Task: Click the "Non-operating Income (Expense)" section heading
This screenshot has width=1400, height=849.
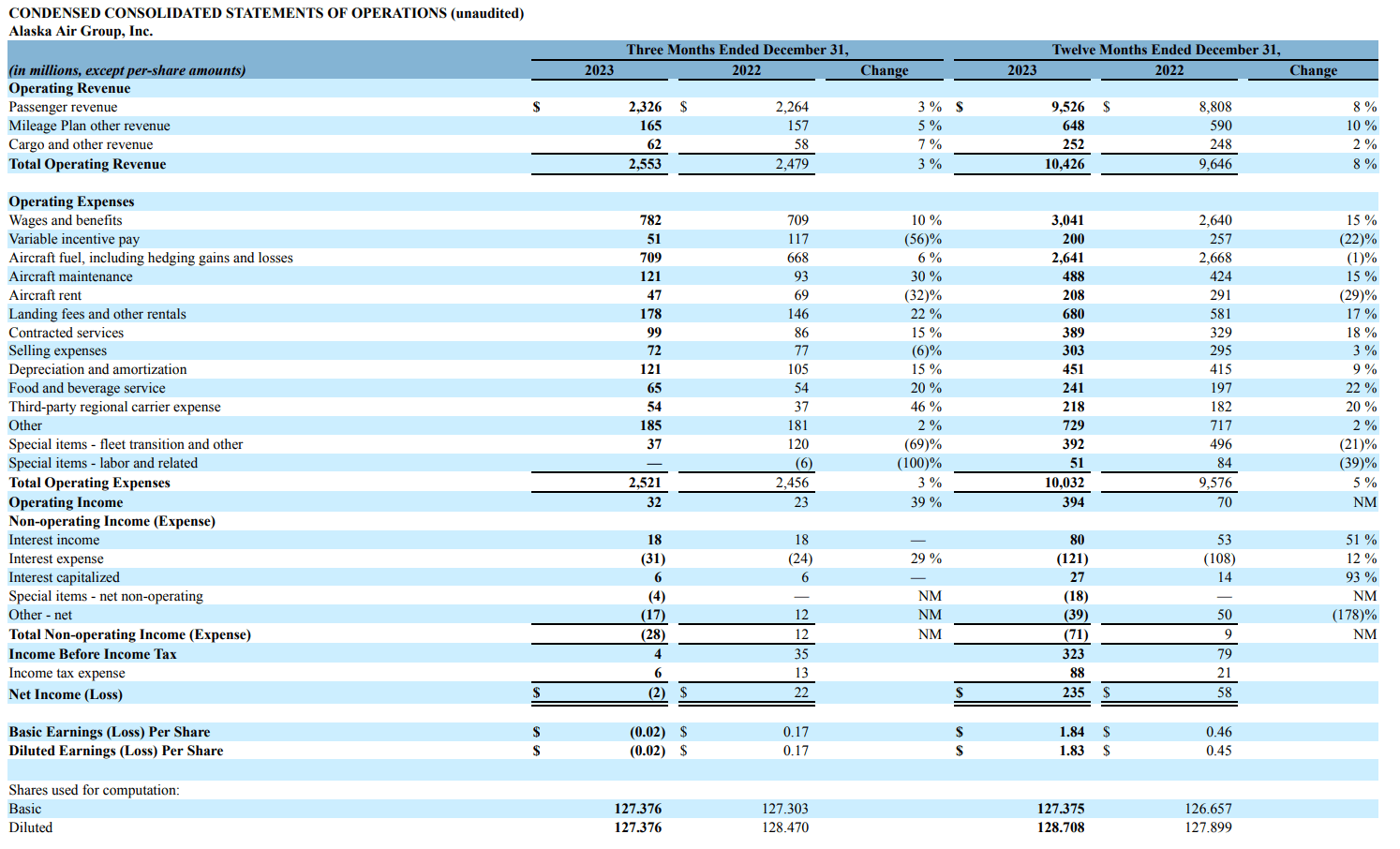Action: pos(112,521)
